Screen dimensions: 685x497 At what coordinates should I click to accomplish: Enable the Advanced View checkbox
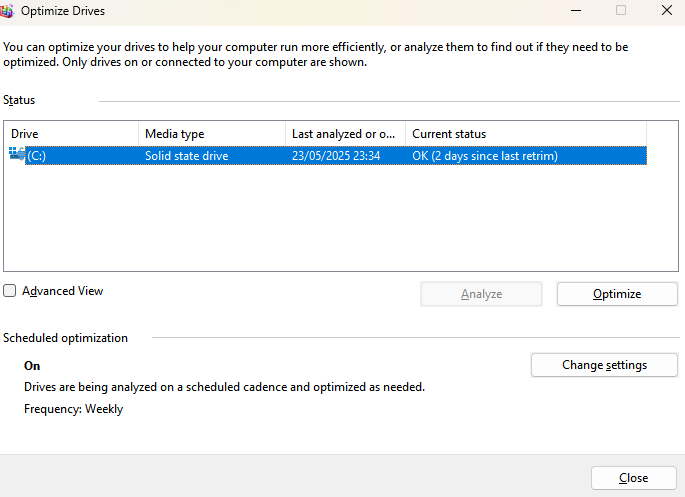(x=10, y=291)
